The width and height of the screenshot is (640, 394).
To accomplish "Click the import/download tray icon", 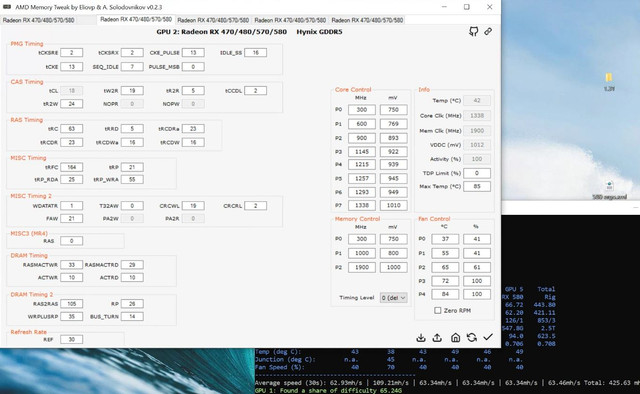I will (421, 338).
